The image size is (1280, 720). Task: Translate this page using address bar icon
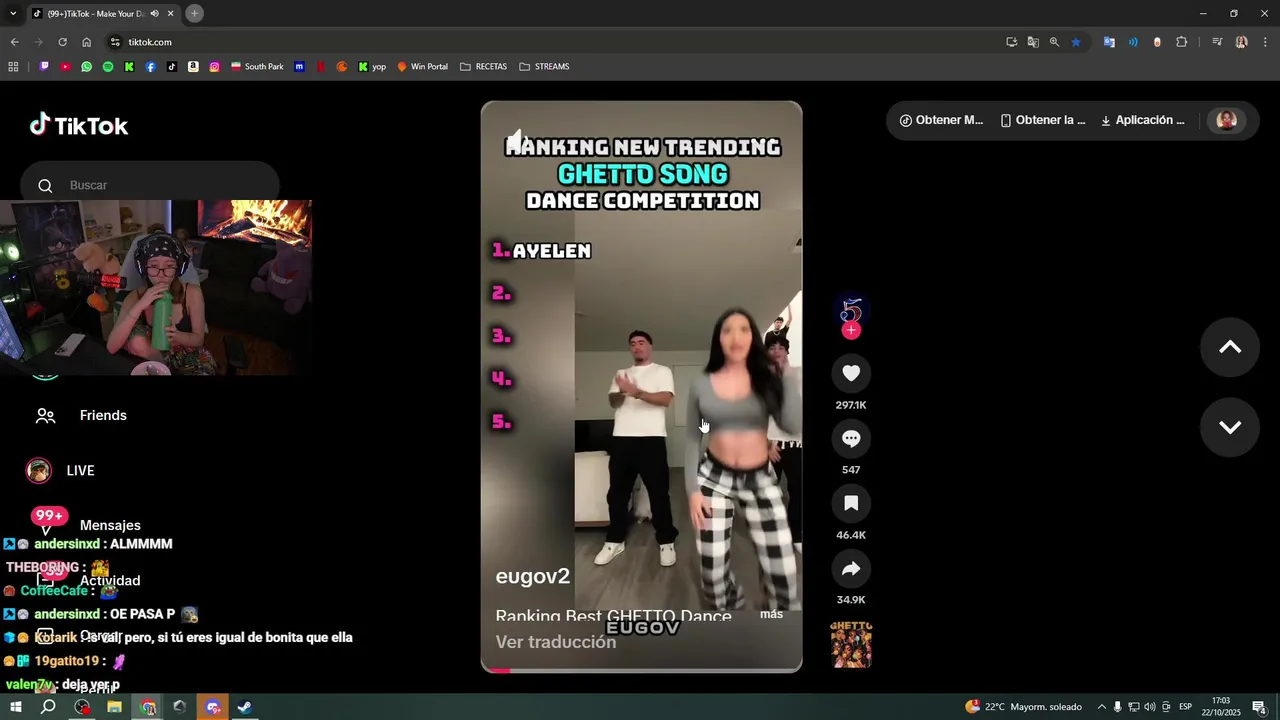pos(1033,42)
